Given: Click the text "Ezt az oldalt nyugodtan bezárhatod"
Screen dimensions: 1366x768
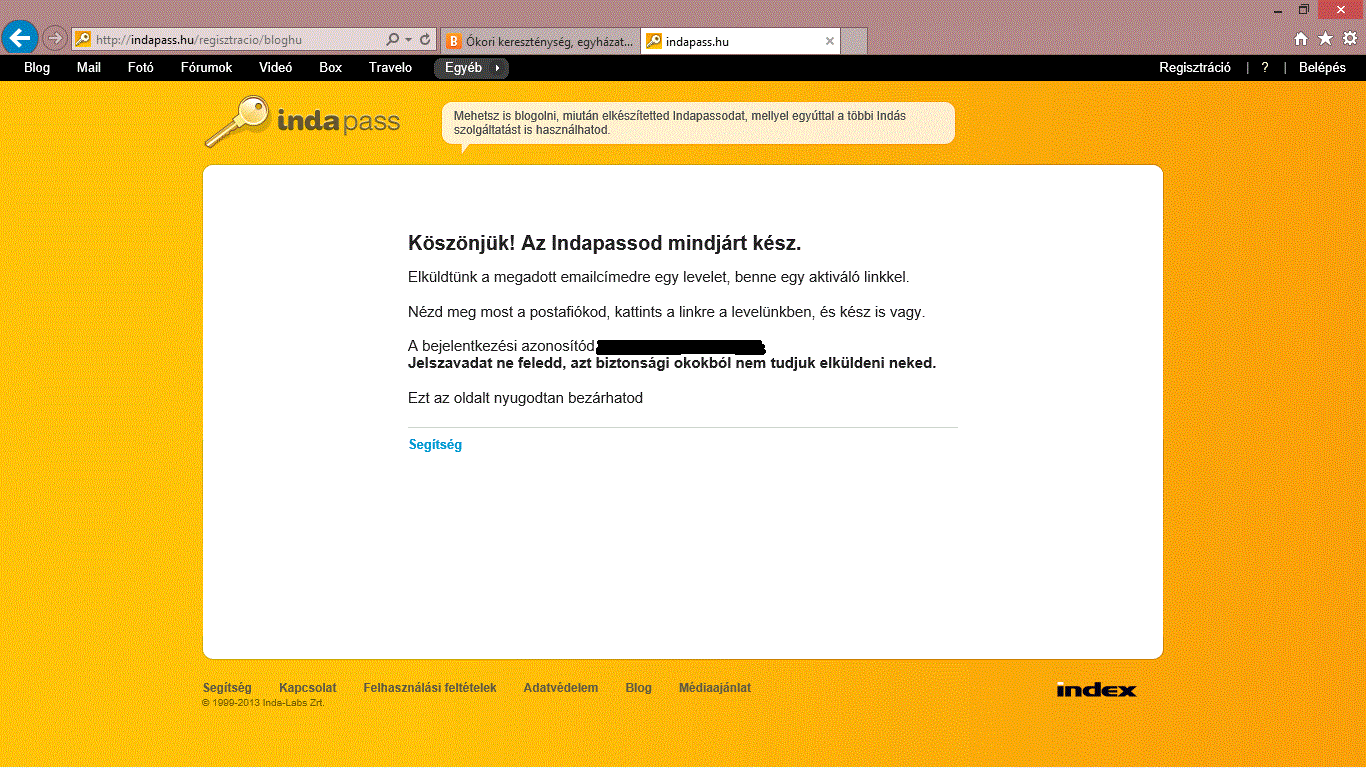Looking at the screenshot, I should click(525, 398).
